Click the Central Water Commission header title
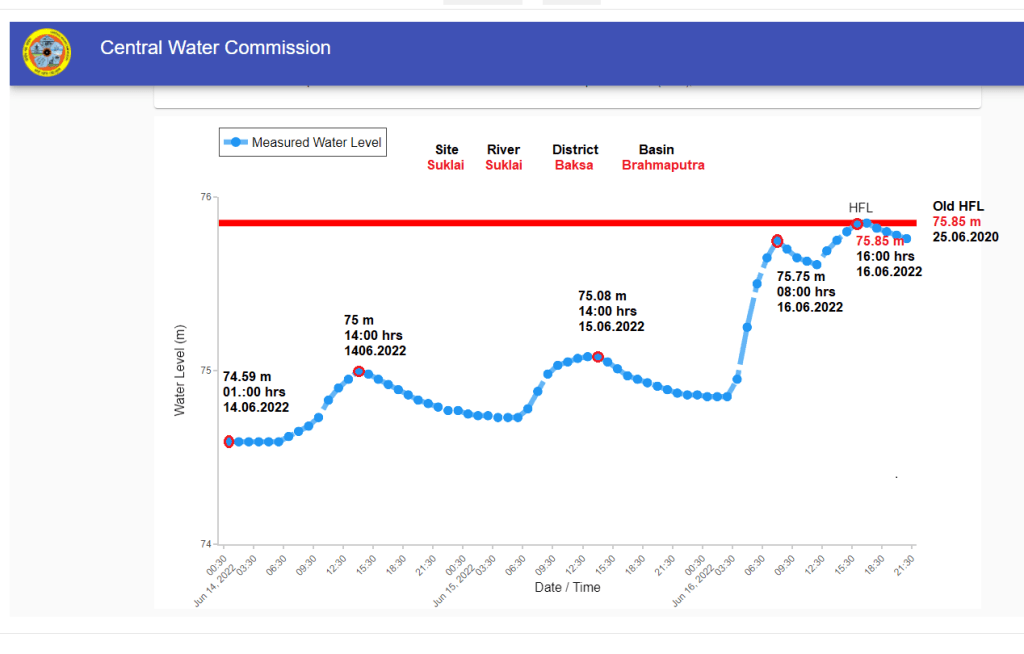The height and width of the screenshot is (654, 1024). [215, 48]
